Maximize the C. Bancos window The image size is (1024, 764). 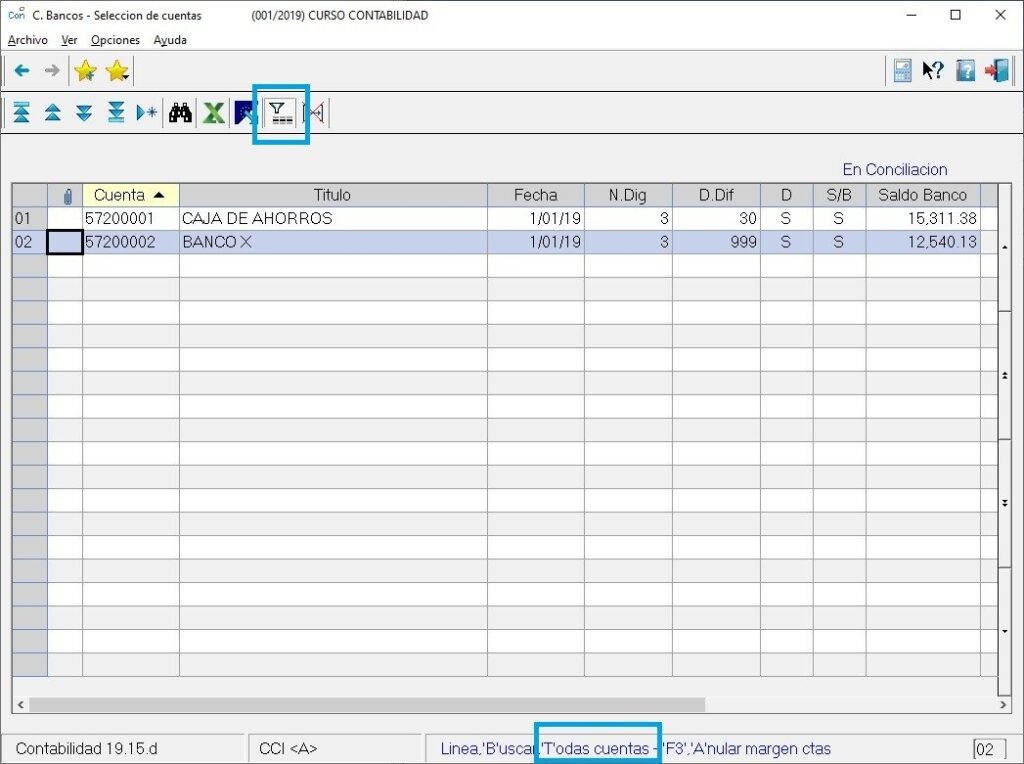coord(955,15)
